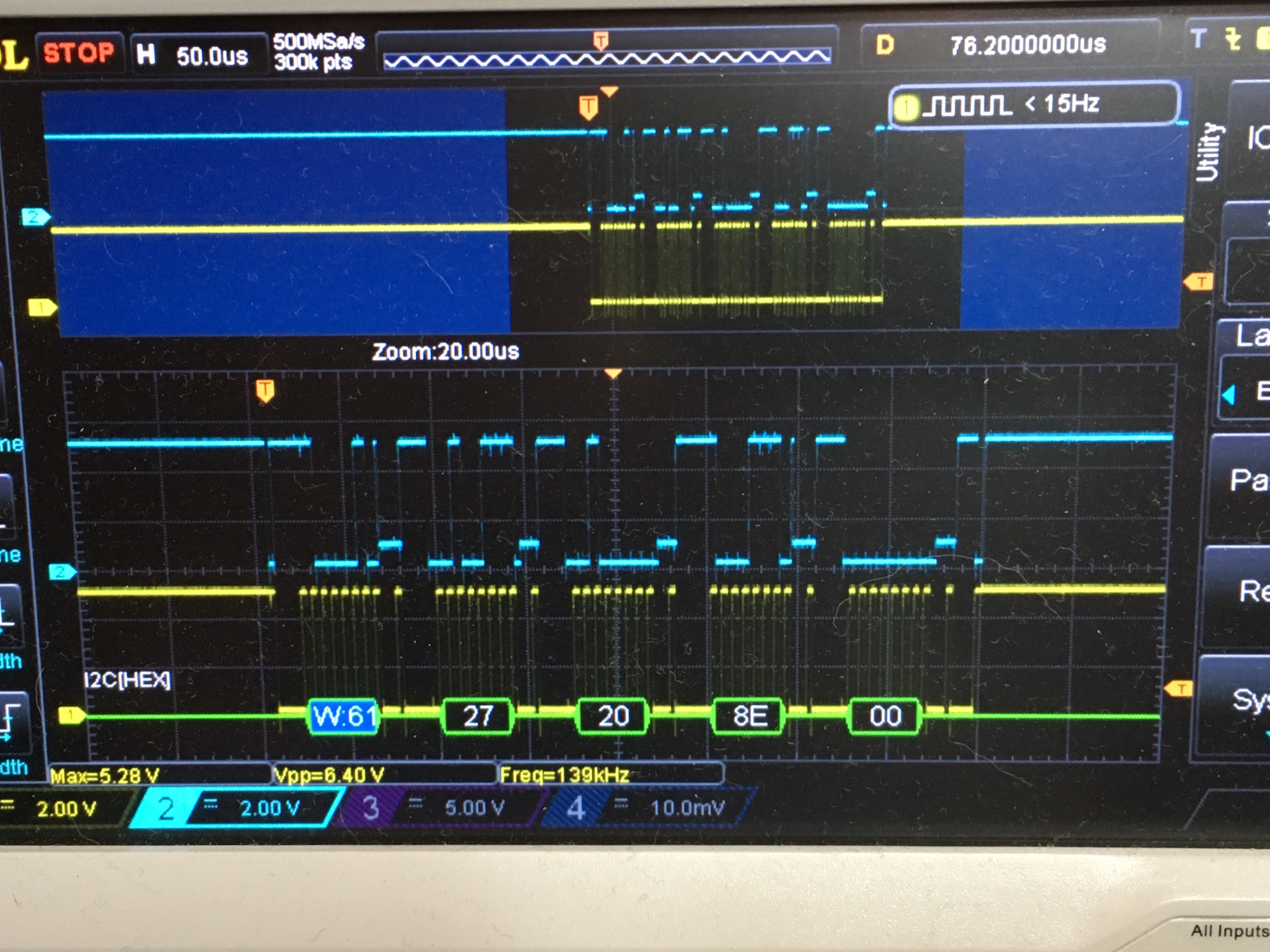Screen dimensions: 1270x952
Task: Select the decoded W:61 address packet
Action: [x=344, y=717]
